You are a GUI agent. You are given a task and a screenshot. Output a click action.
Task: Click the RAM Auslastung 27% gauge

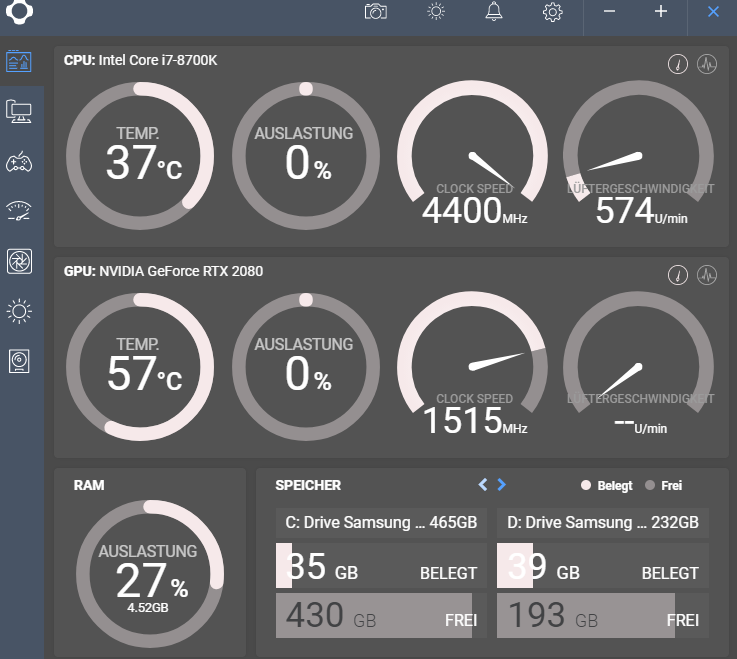[150, 574]
